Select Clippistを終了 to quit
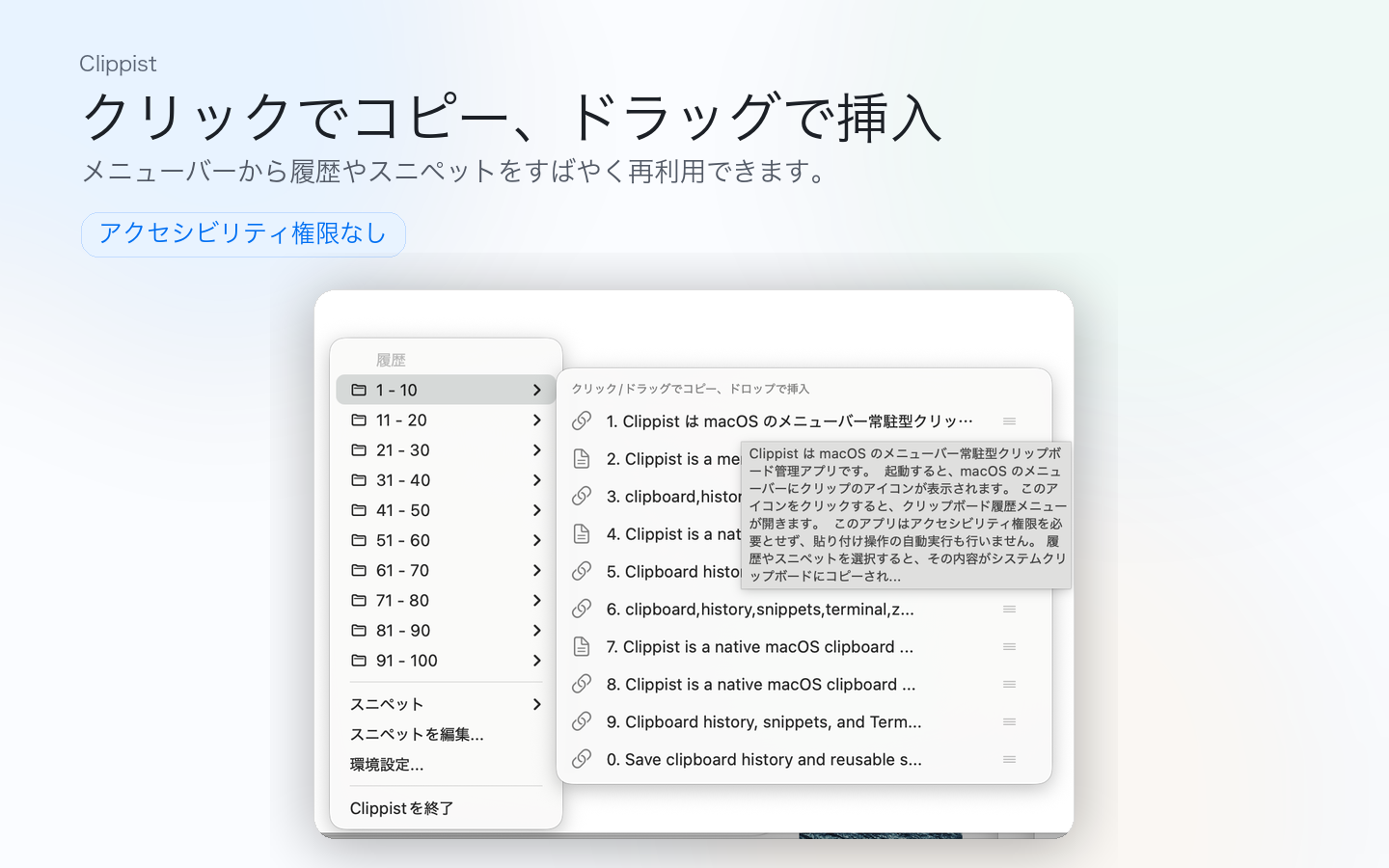This screenshot has width=1389, height=868. 446,808
